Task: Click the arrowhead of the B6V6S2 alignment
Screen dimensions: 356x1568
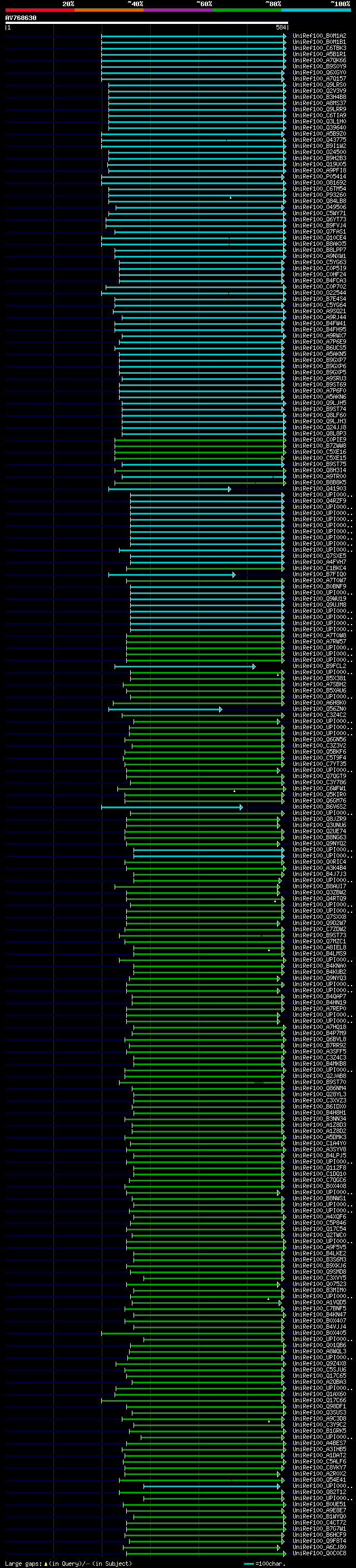Action: click(x=241, y=808)
